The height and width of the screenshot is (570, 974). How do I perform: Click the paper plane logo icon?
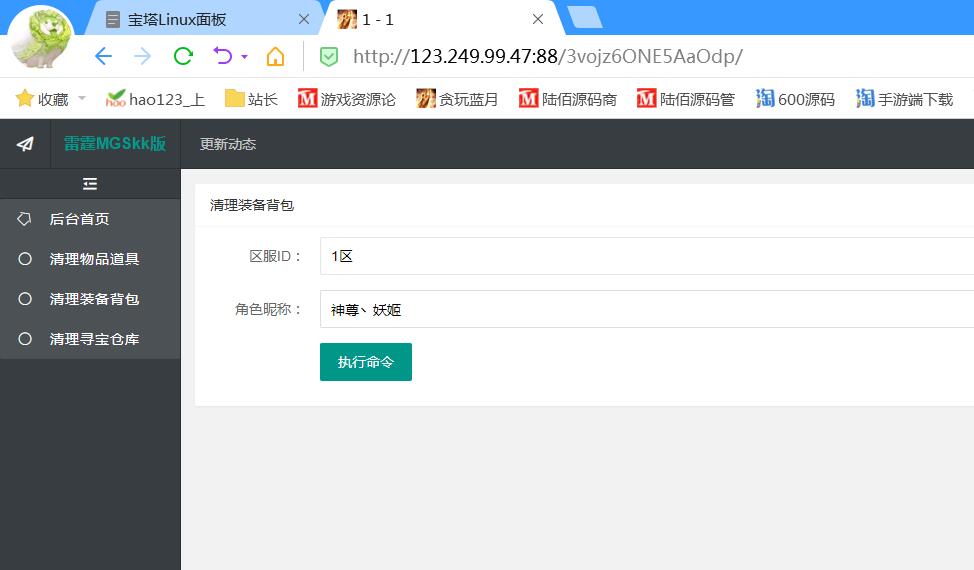[x=25, y=144]
